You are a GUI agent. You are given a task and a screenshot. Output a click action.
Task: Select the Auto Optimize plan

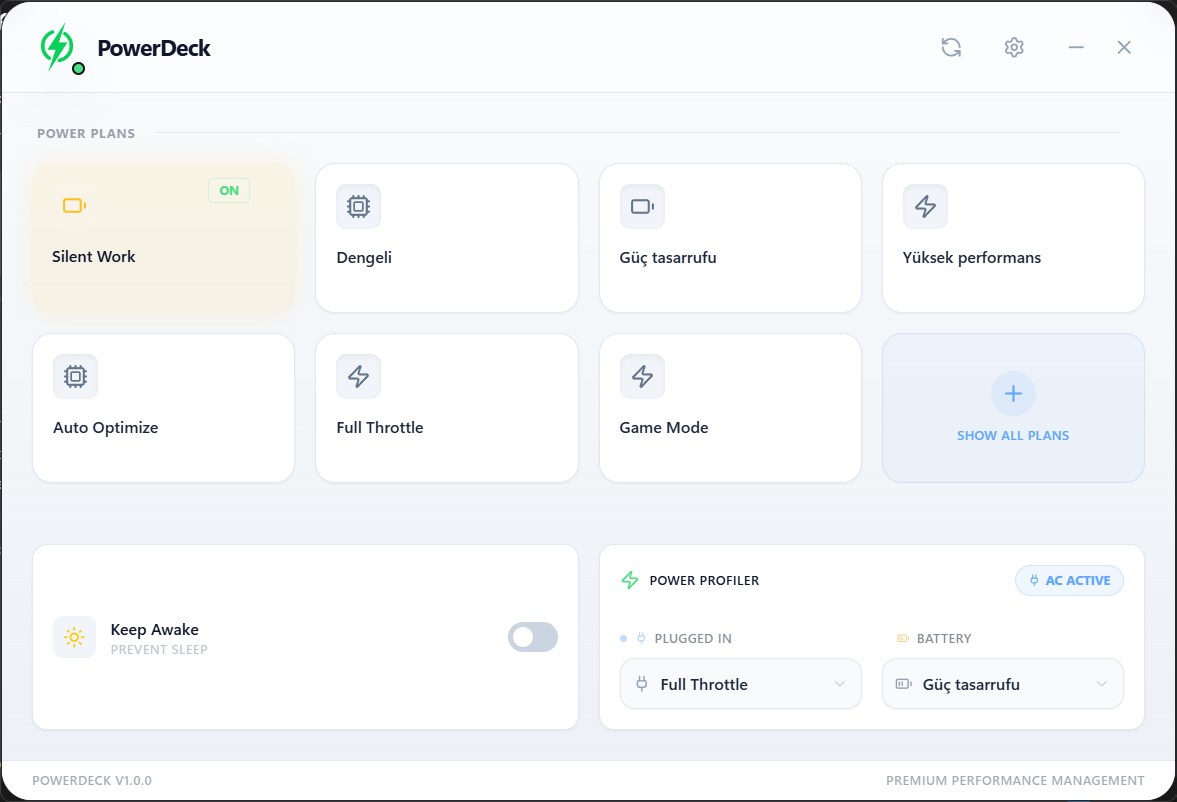(164, 408)
